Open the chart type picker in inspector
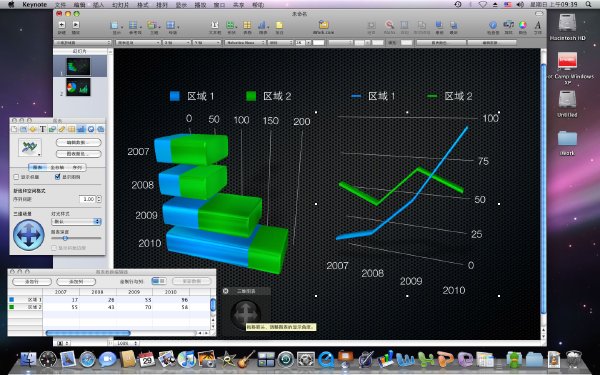Image resolution: width=600 pixels, height=375 pixels. [x=30, y=147]
